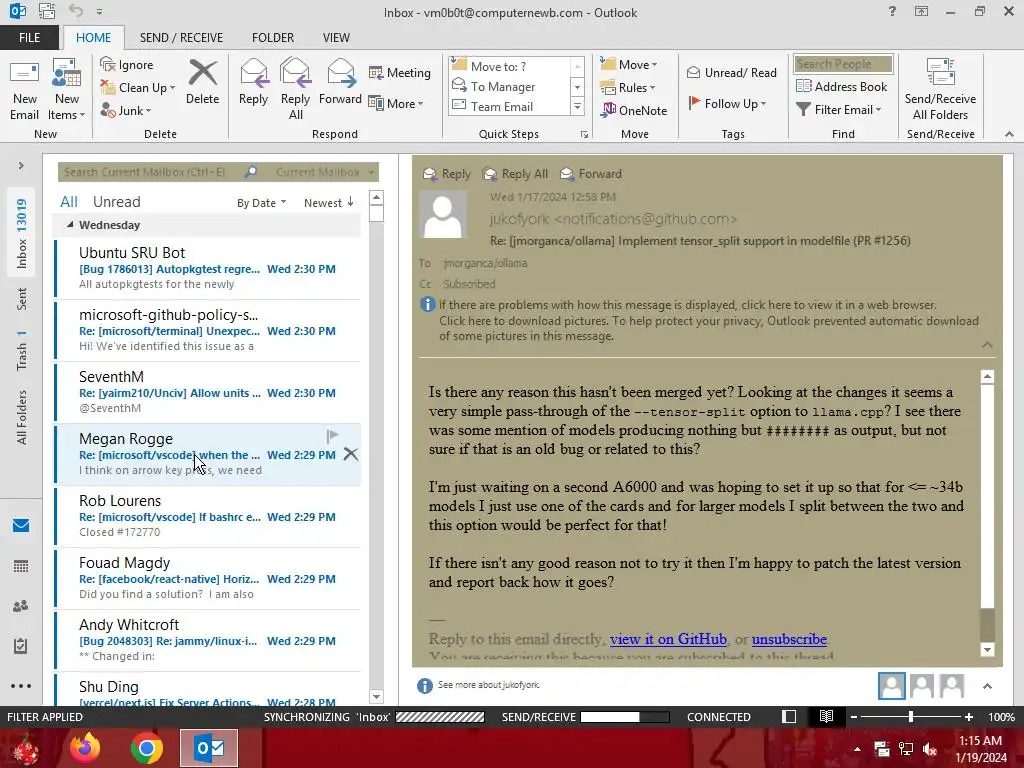
Task: Switch to the FOLDER tab
Action: point(273,37)
